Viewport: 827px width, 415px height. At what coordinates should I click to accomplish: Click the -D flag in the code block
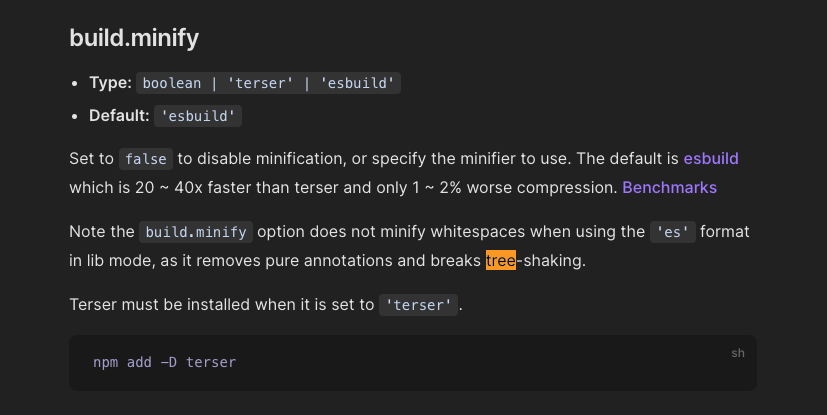[169, 362]
